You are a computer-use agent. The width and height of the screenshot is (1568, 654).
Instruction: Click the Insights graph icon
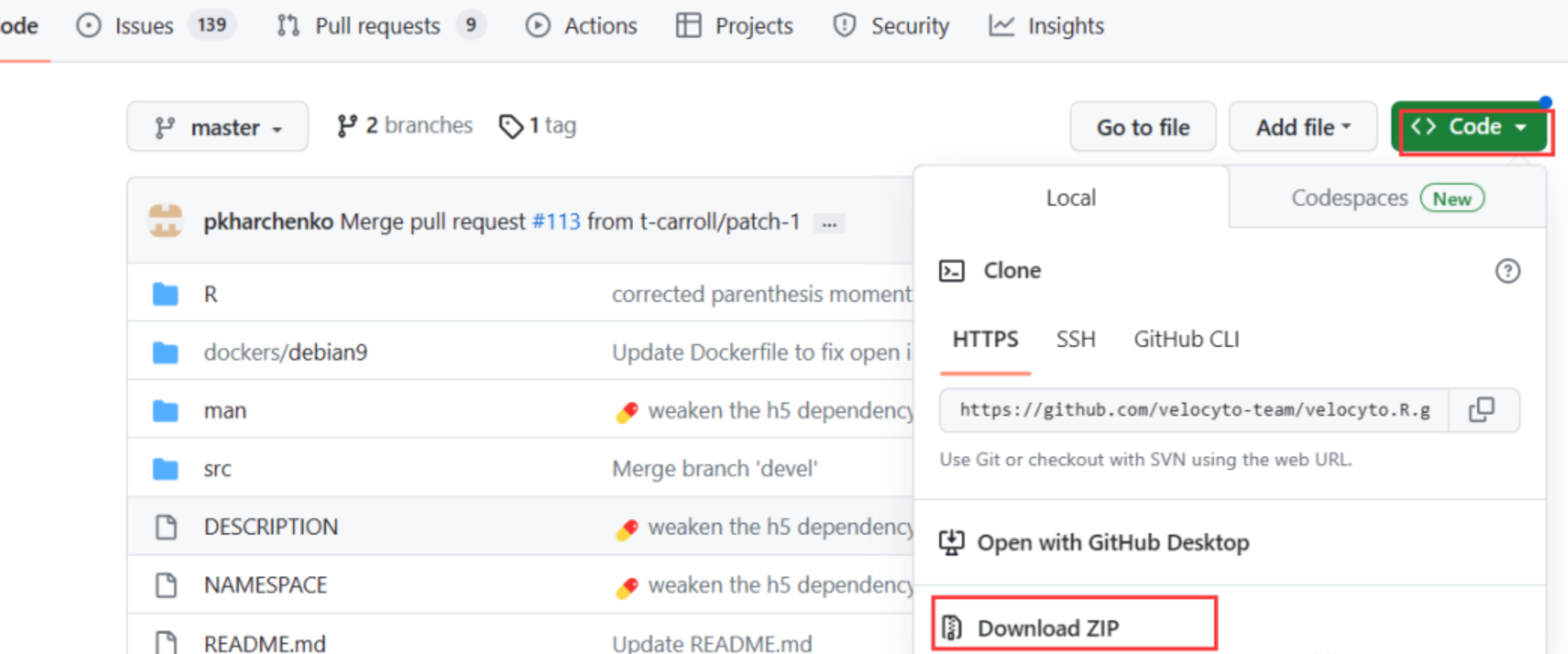point(1001,26)
